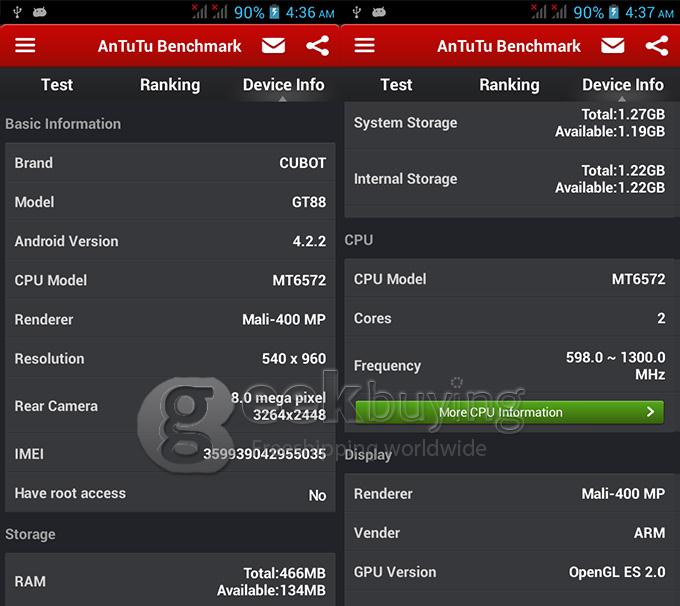Image resolution: width=680 pixels, height=606 pixels.
Task: Tap share icon in right AnTuTu header
Action: click(657, 46)
